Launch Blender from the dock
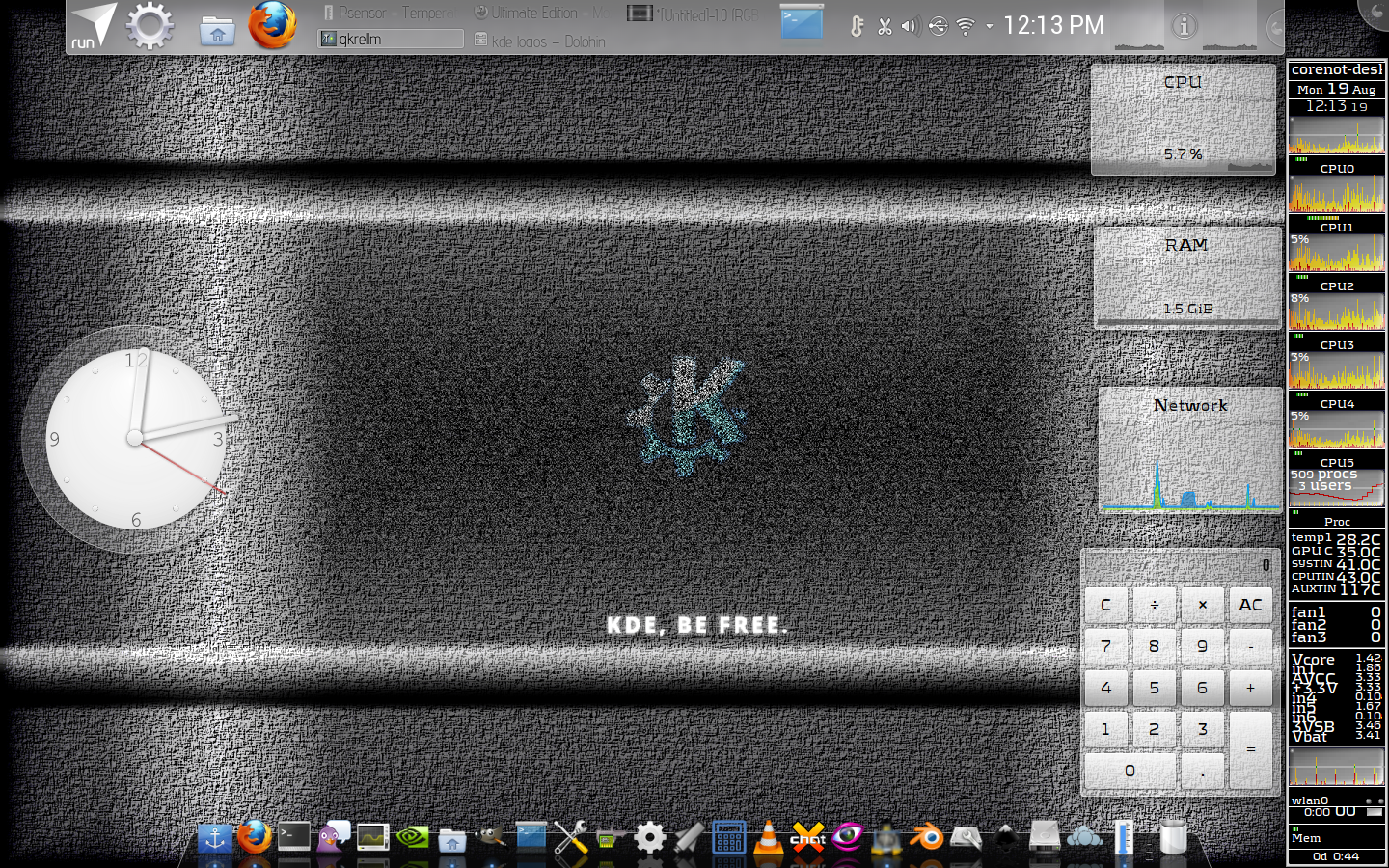Image resolution: width=1389 pixels, height=868 pixels. pyautogui.click(x=926, y=837)
